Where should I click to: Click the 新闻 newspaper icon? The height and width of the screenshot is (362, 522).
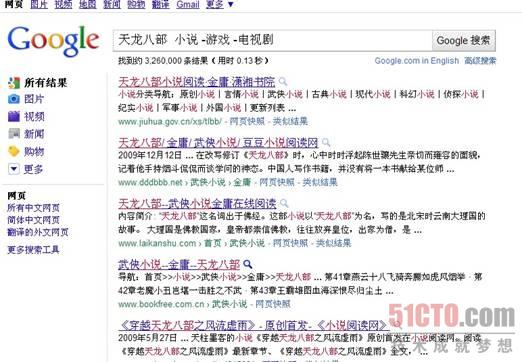click(x=14, y=134)
